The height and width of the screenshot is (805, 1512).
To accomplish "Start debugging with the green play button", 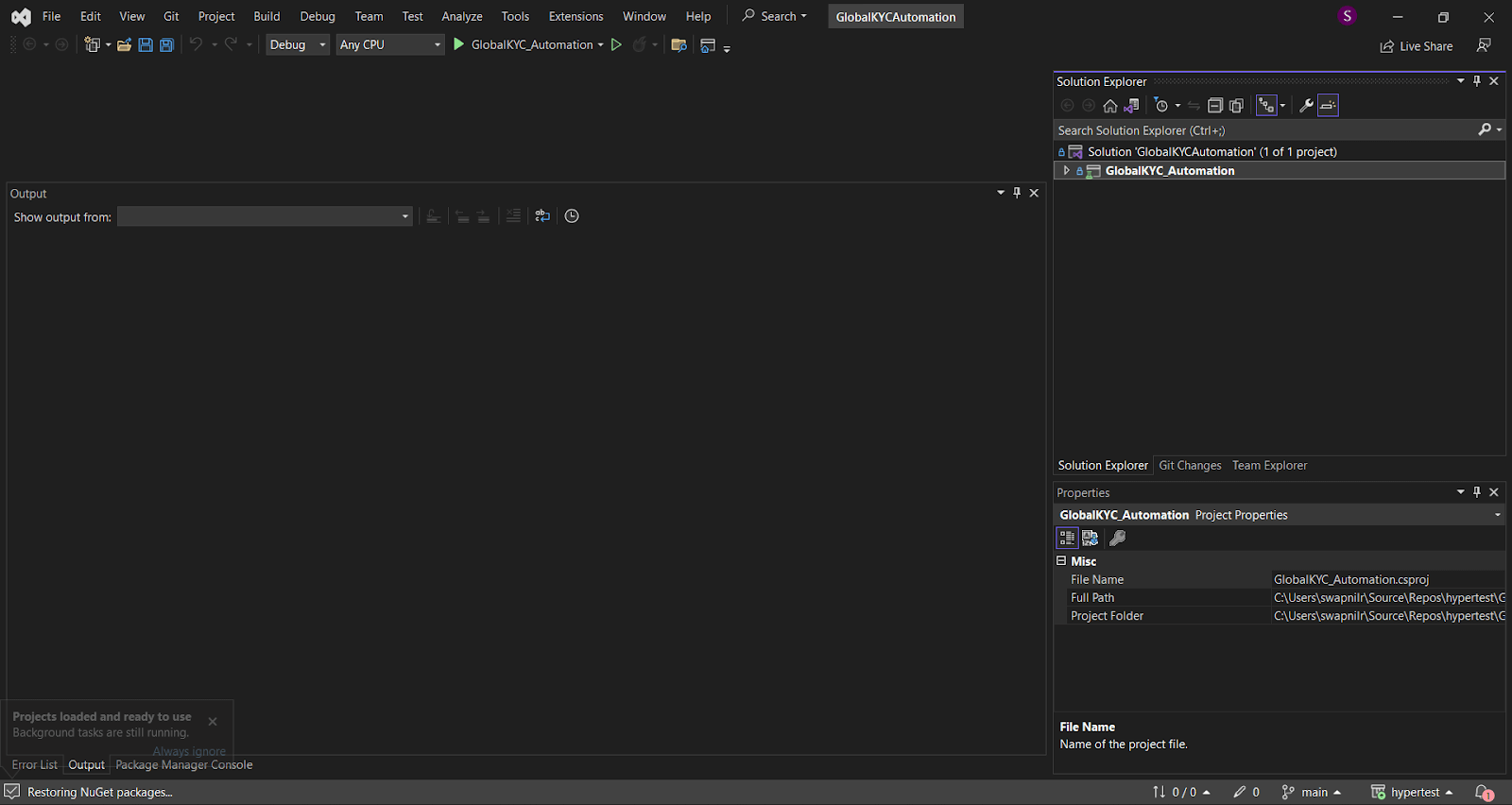I will 459,44.
